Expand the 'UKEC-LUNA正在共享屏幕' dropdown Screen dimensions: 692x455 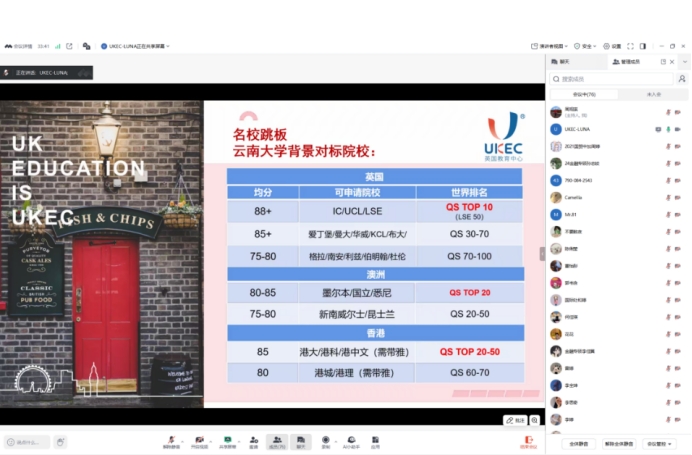click(136, 46)
